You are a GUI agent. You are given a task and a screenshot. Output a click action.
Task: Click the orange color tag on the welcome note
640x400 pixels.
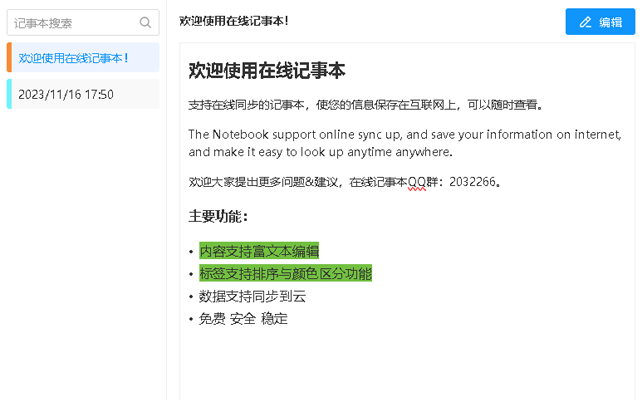tap(8, 57)
